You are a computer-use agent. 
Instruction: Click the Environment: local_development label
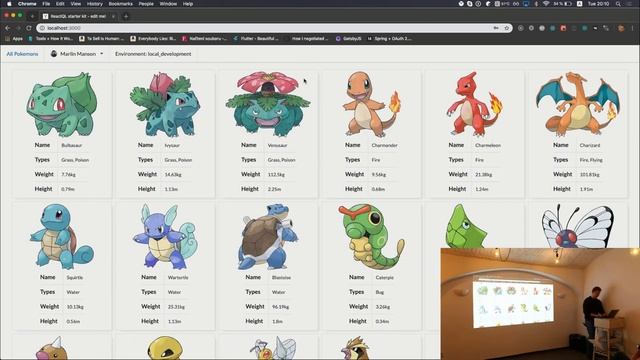pyautogui.click(x=153, y=54)
